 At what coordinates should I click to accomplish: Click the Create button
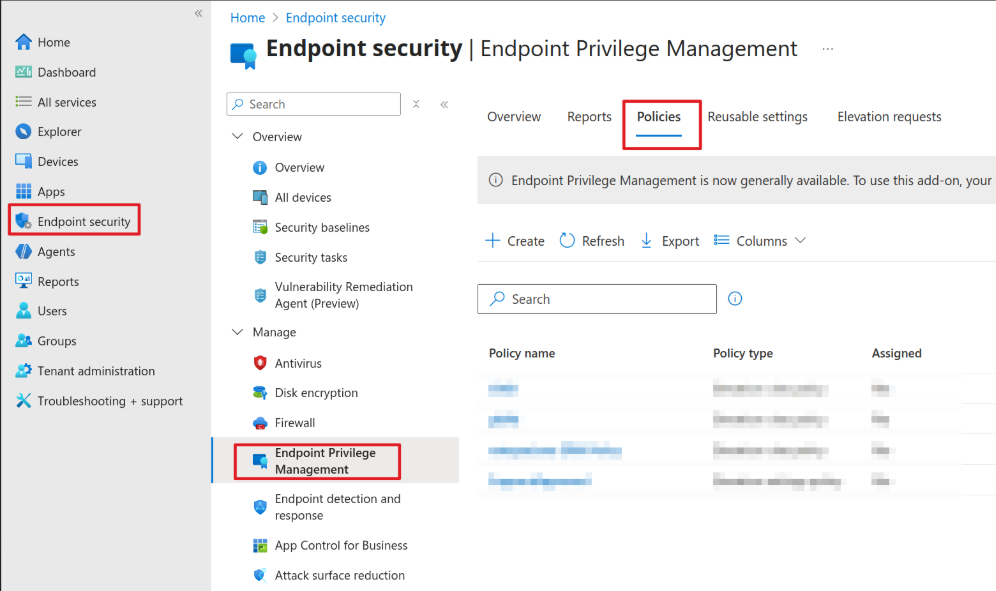(514, 240)
